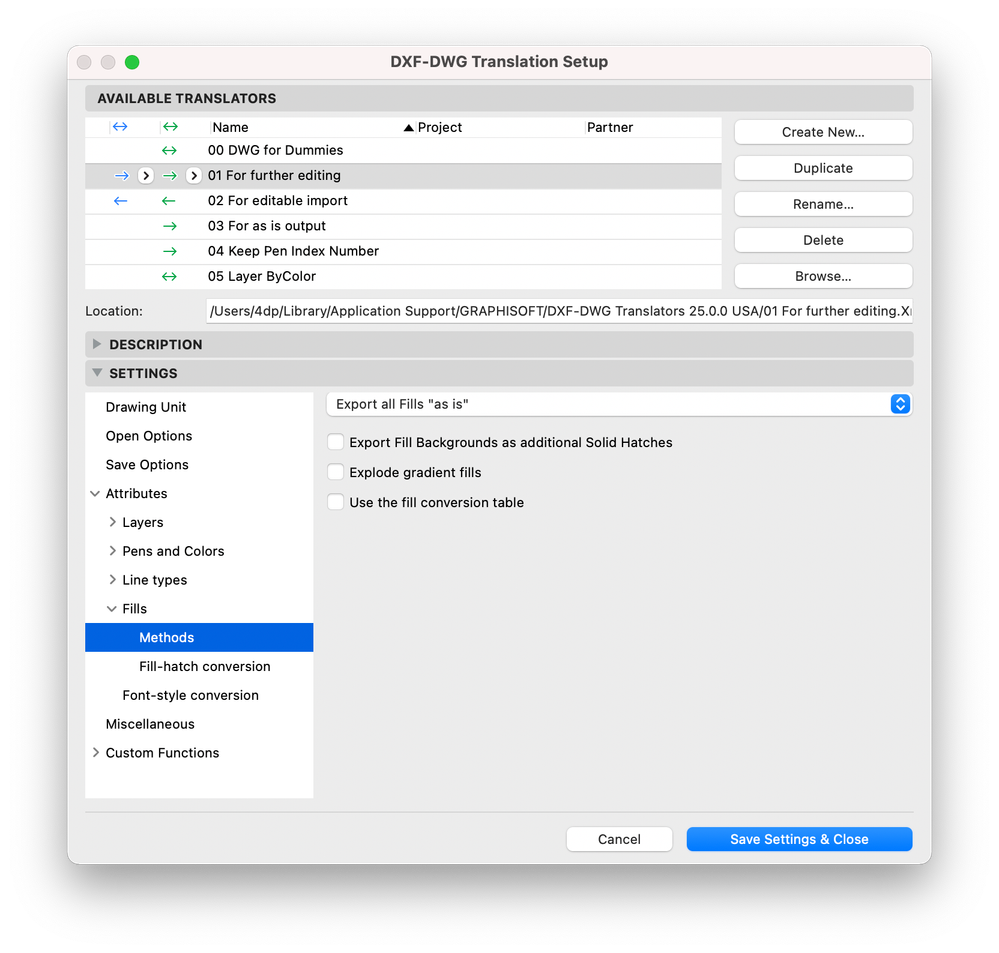Screen dimensions: 999x953
Task: Click the Partner column header
Action: click(x=610, y=127)
